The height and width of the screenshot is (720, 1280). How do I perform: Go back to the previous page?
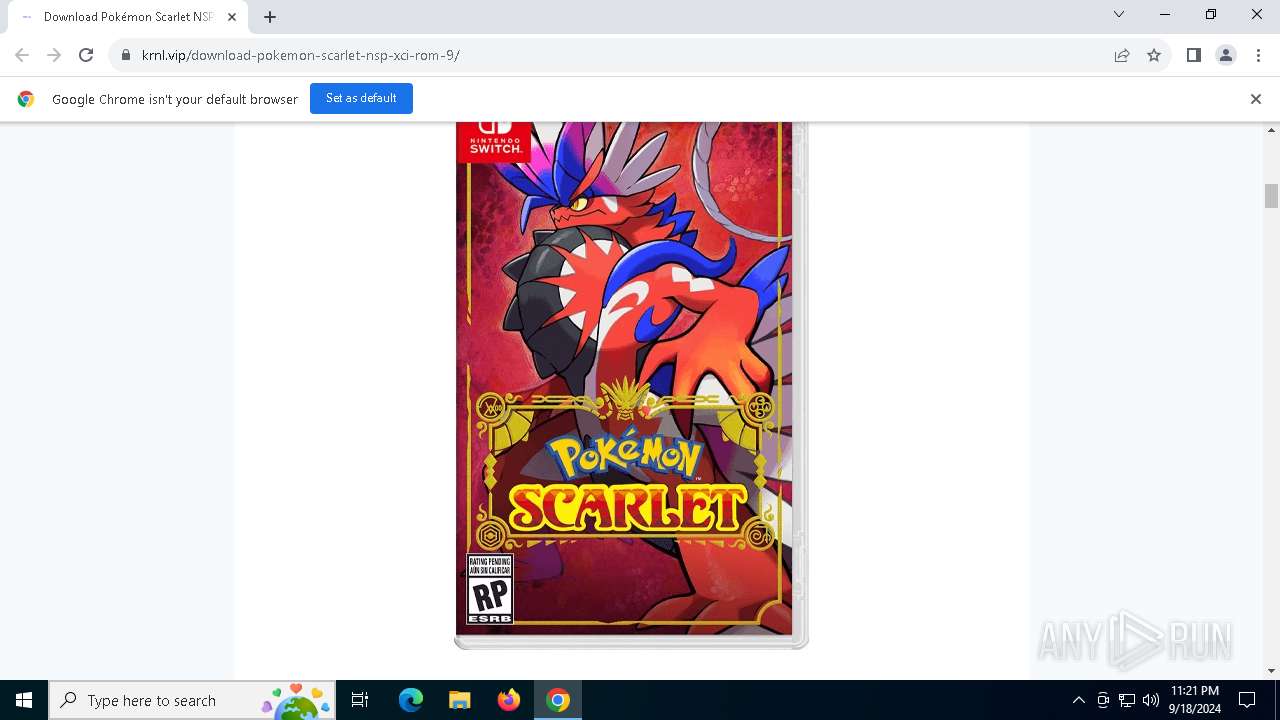pos(22,55)
